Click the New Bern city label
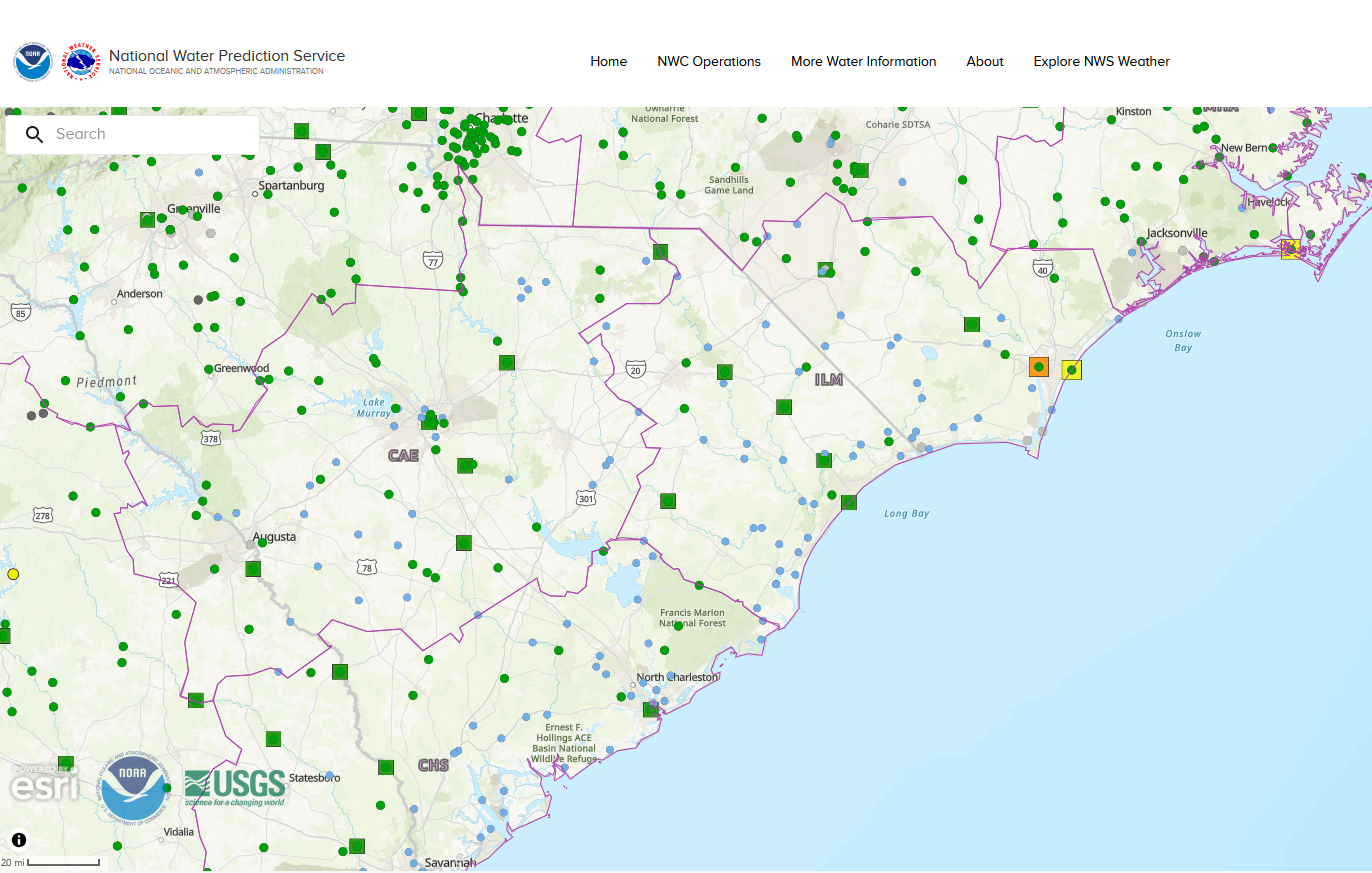Viewport: 1372px width, 873px height. point(1245,148)
